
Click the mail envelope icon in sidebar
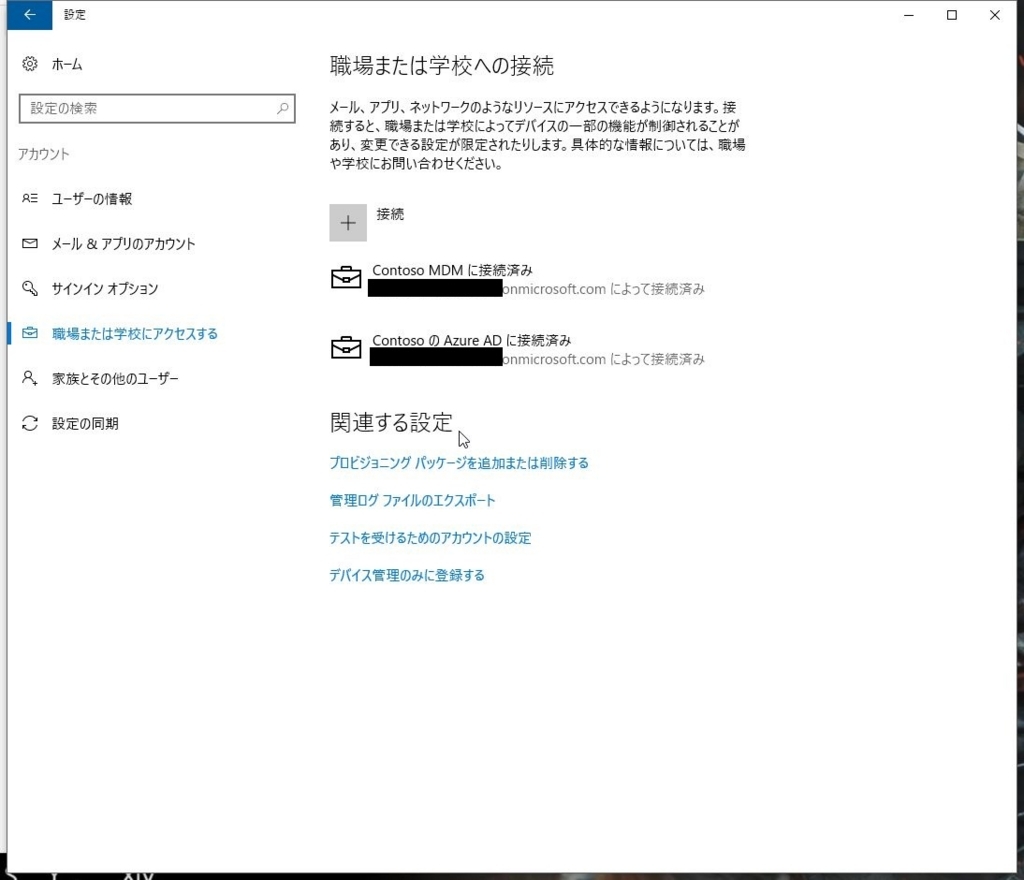click(29, 244)
